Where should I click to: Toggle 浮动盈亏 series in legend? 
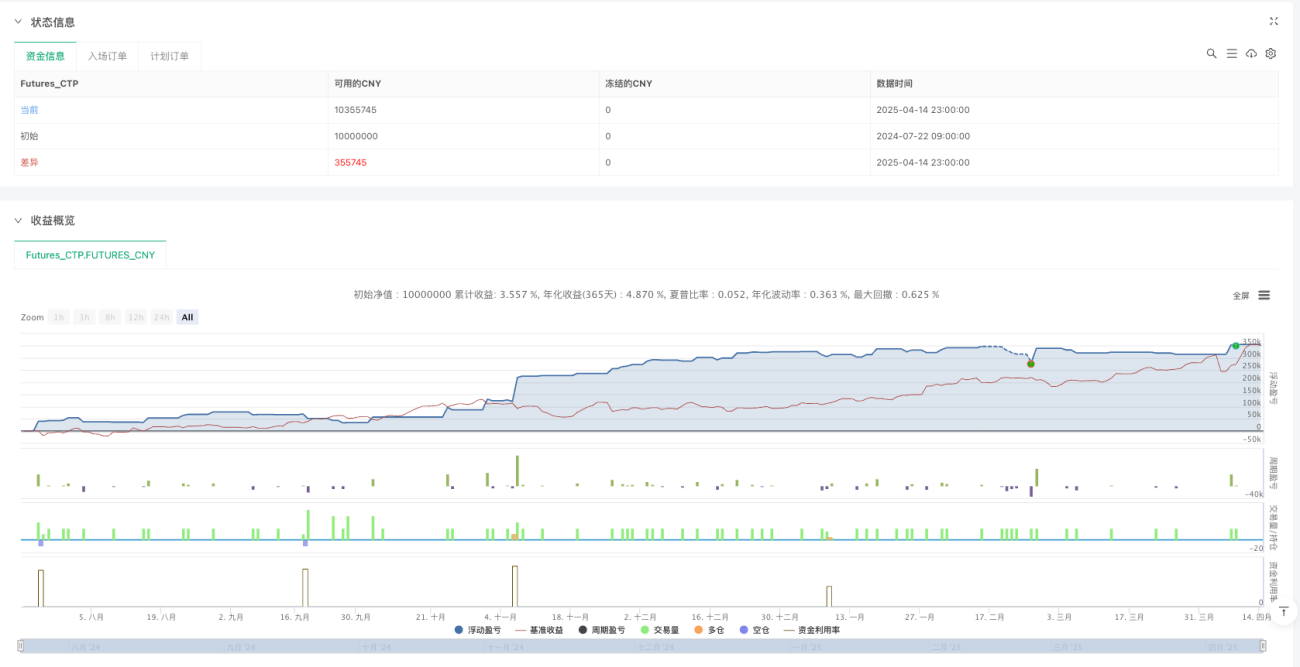(x=477, y=630)
